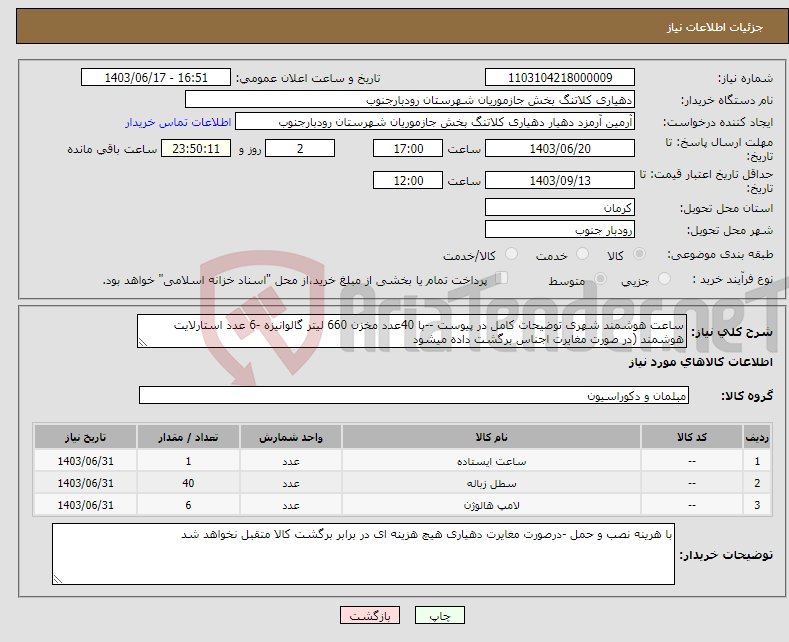Click the چاپ print button
Image resolution: width=789 pixels, height=642 pixels.
click(439, 615)
